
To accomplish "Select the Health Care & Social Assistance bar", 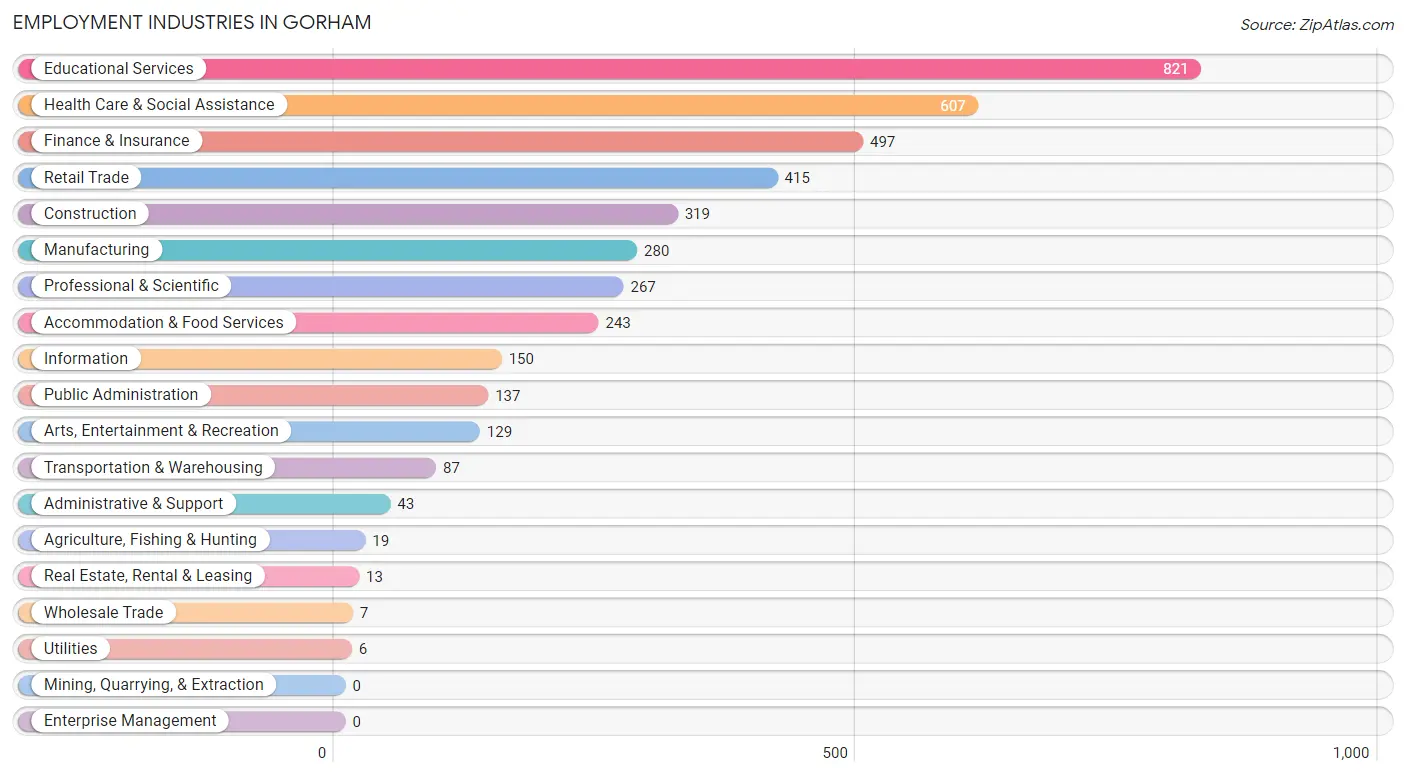I will tap(498, 105).
